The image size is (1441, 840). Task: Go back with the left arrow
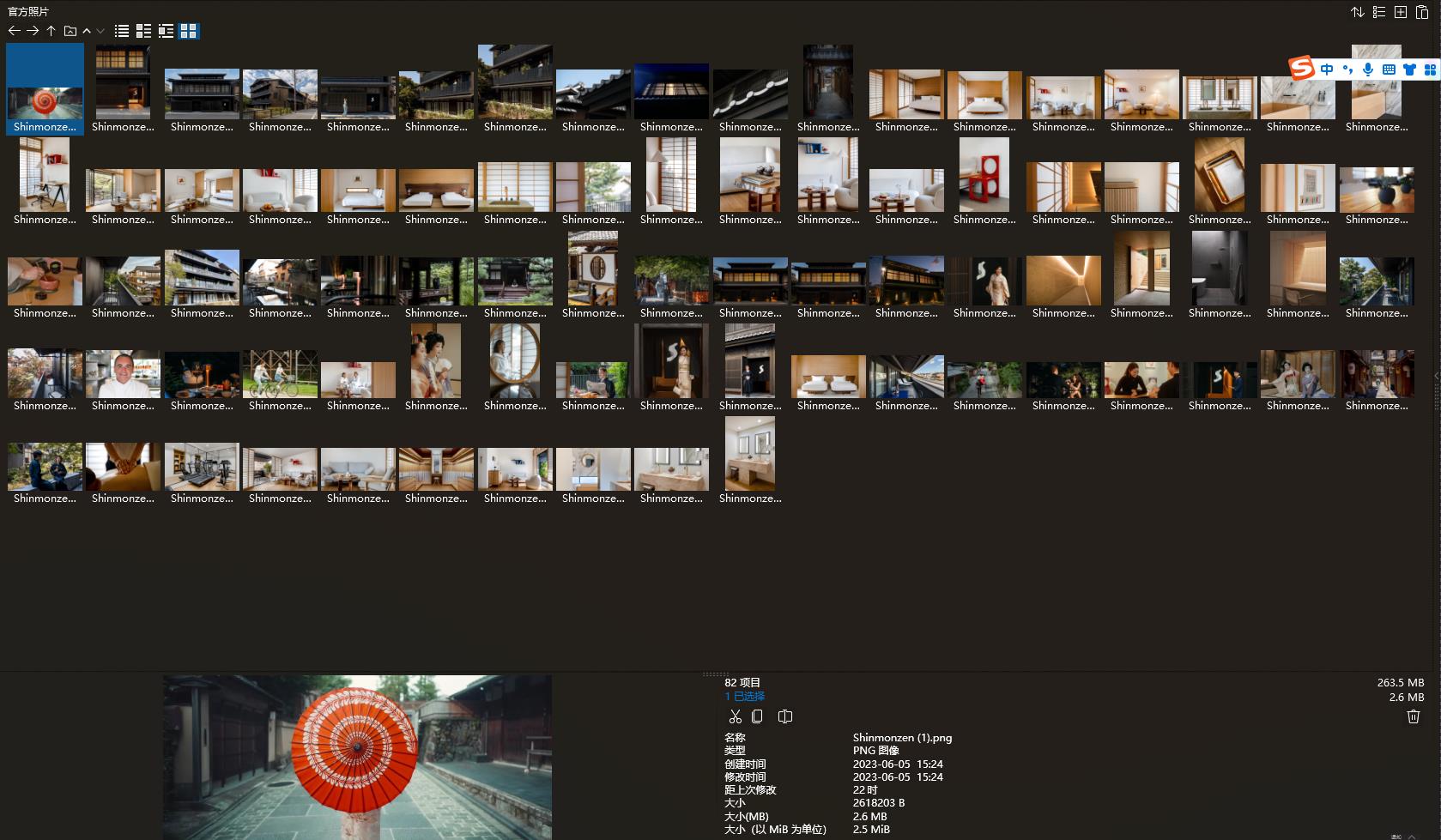point(14,31)
